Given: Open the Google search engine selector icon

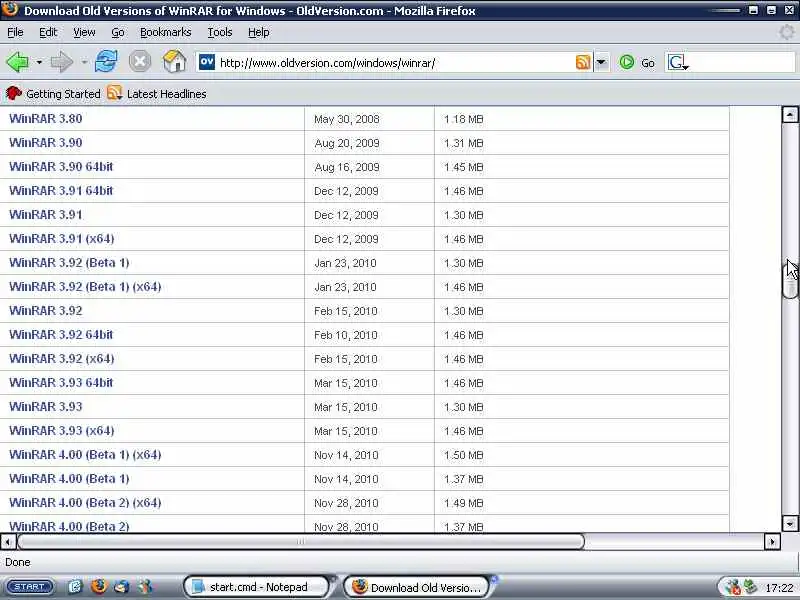Looking at the screenshot, I should 678,63.
